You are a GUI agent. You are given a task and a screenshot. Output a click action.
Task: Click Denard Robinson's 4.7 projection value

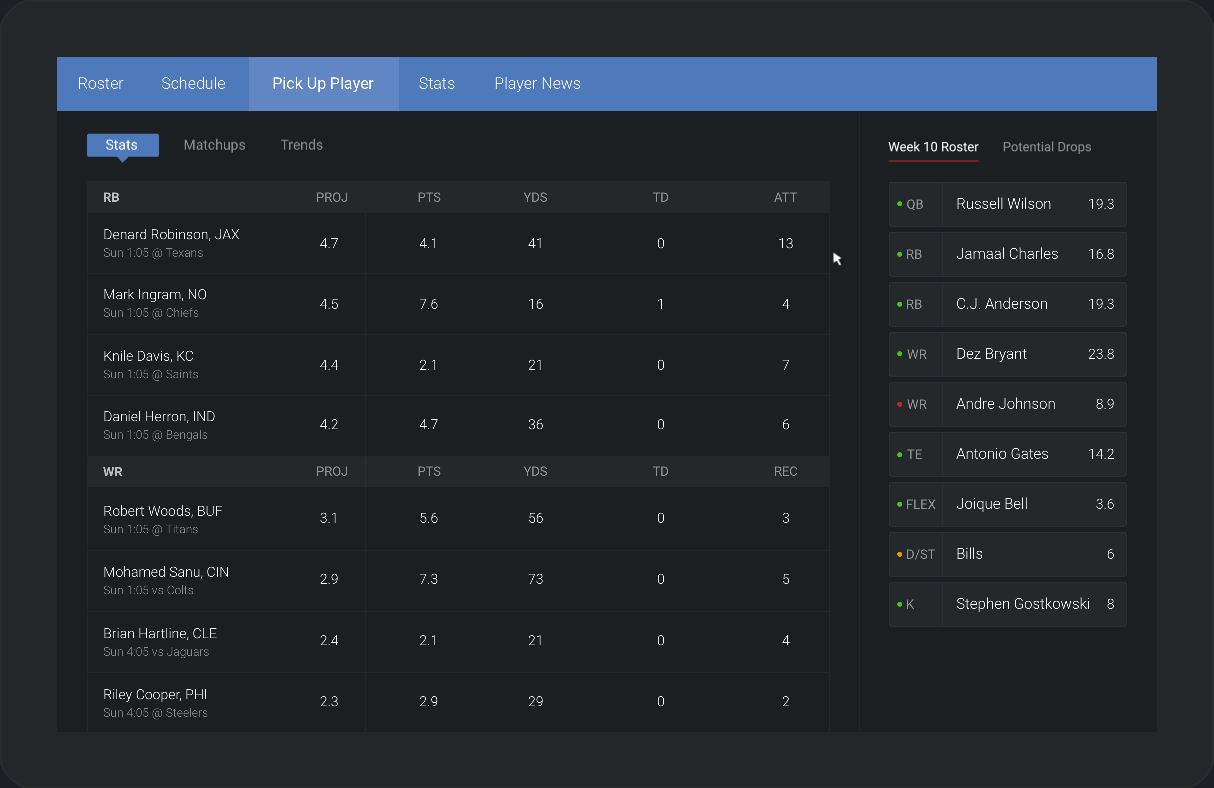tap(329, 243)
